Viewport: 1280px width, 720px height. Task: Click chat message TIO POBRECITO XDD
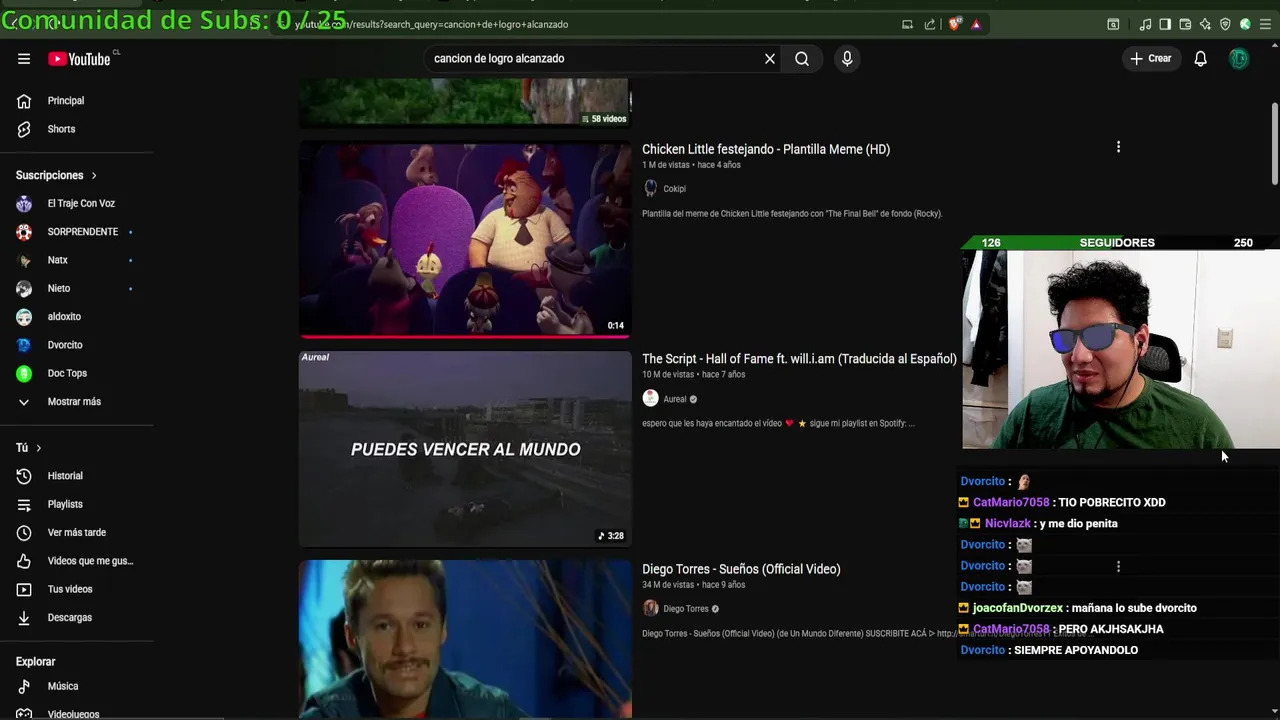[x=1112, y=503]
